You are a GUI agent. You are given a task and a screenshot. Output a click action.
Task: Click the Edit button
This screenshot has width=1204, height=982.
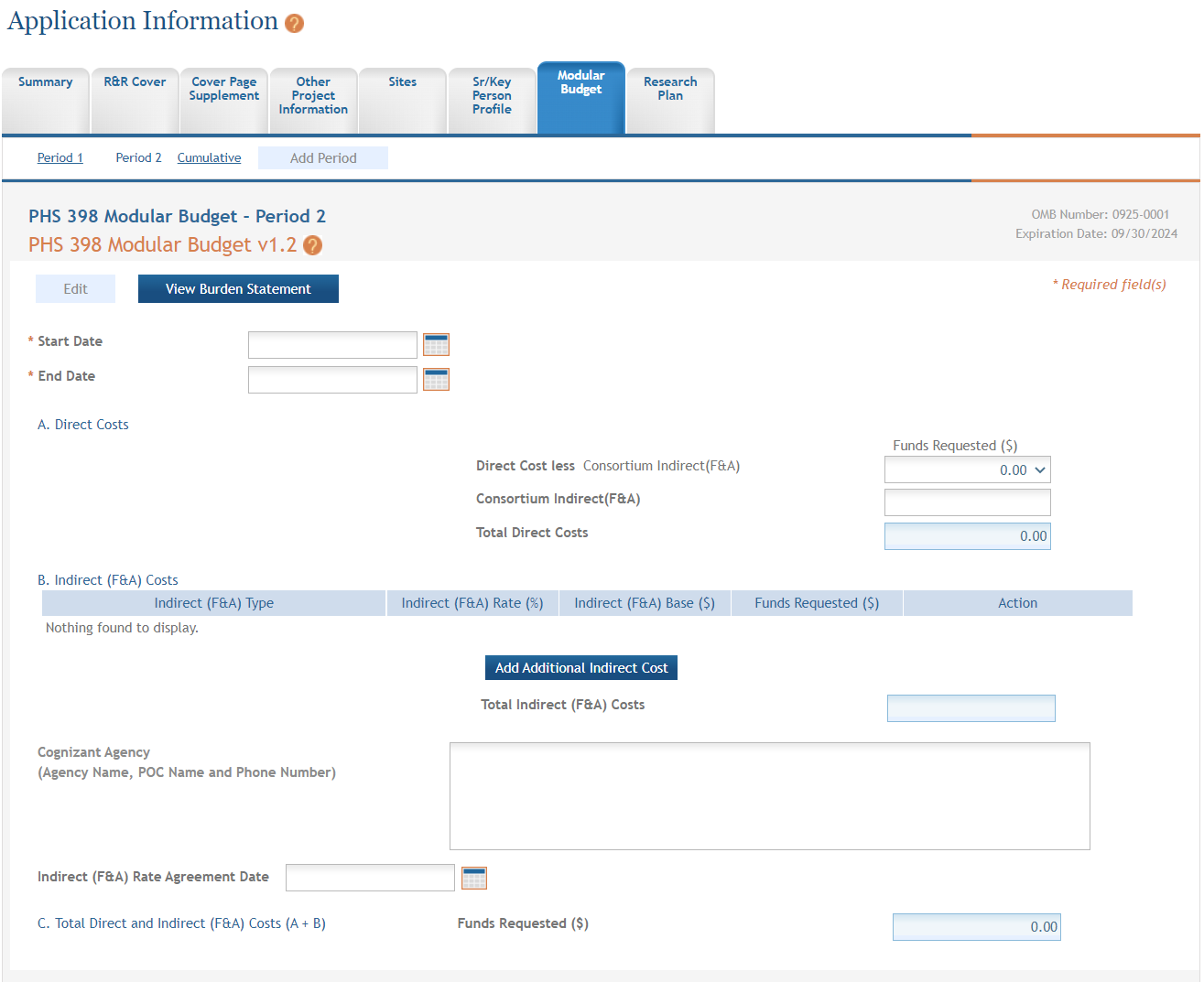75,289
